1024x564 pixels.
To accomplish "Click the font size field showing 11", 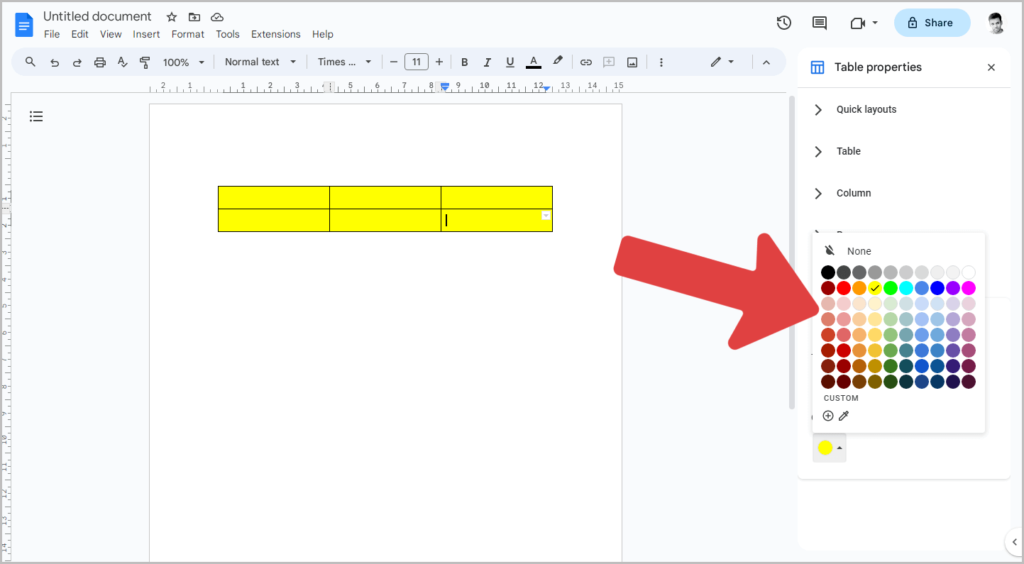I will 416,62.
